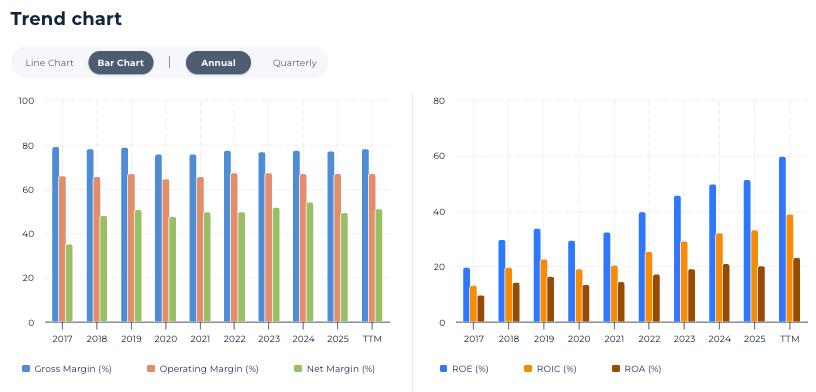Screen dimensions: 816x392
Task: Toggle the ROE (%) legend swatch
Action: 443,369
